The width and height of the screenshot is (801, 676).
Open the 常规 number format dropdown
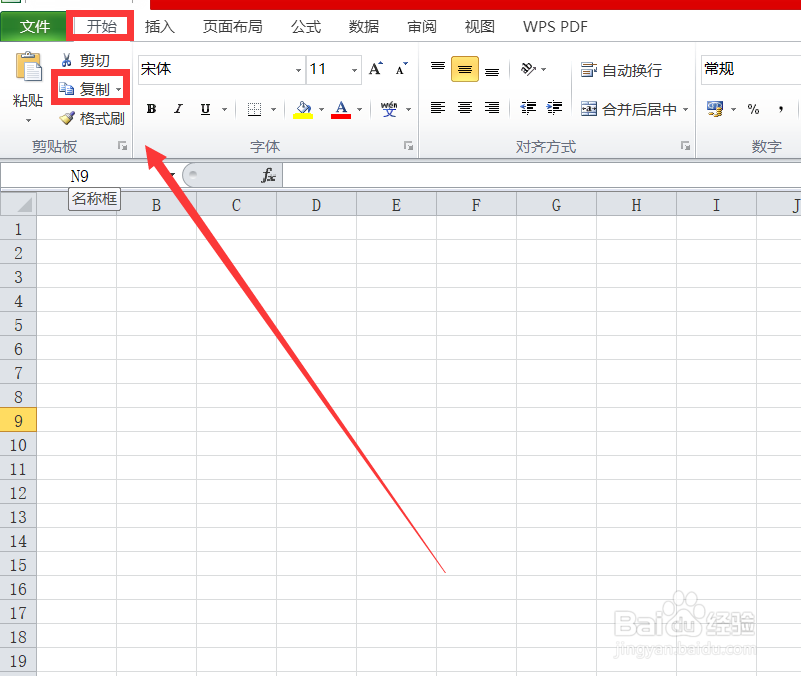pyautogui.click(x=750, y=69)
